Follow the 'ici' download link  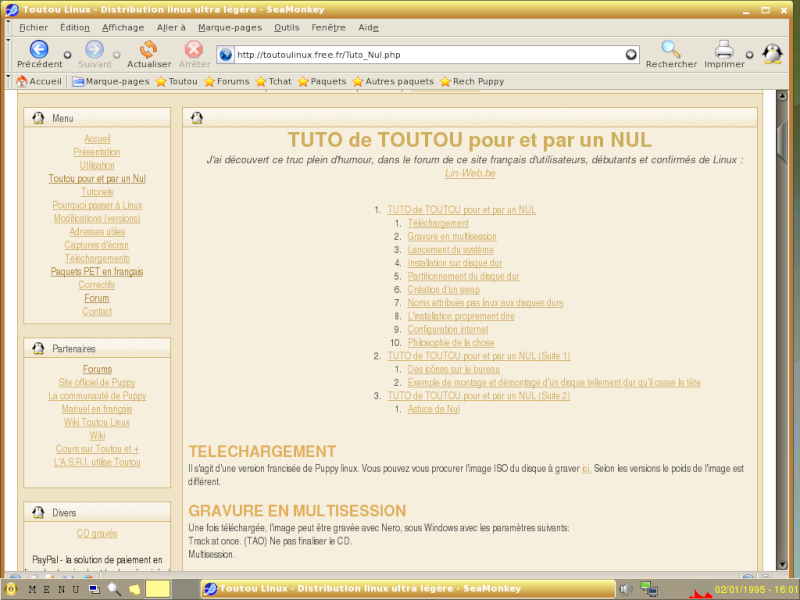[x=586, y=468]
